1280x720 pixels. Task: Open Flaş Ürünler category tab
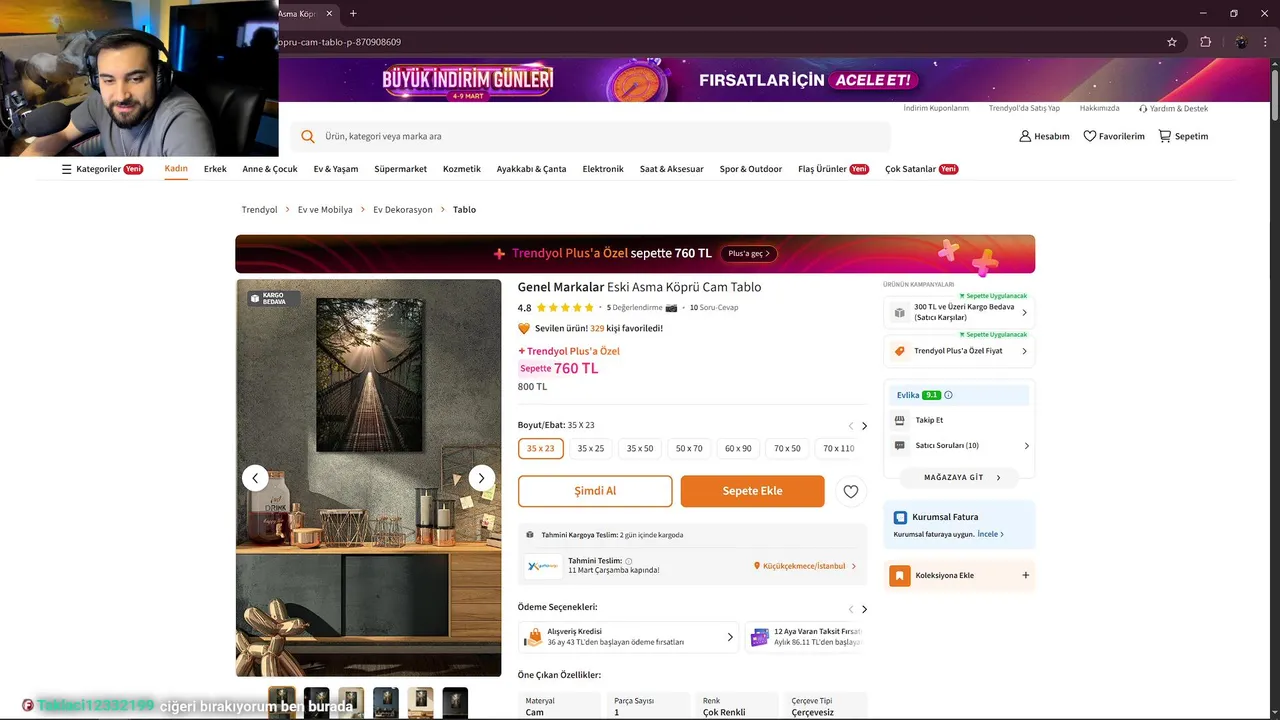[833, 169]
